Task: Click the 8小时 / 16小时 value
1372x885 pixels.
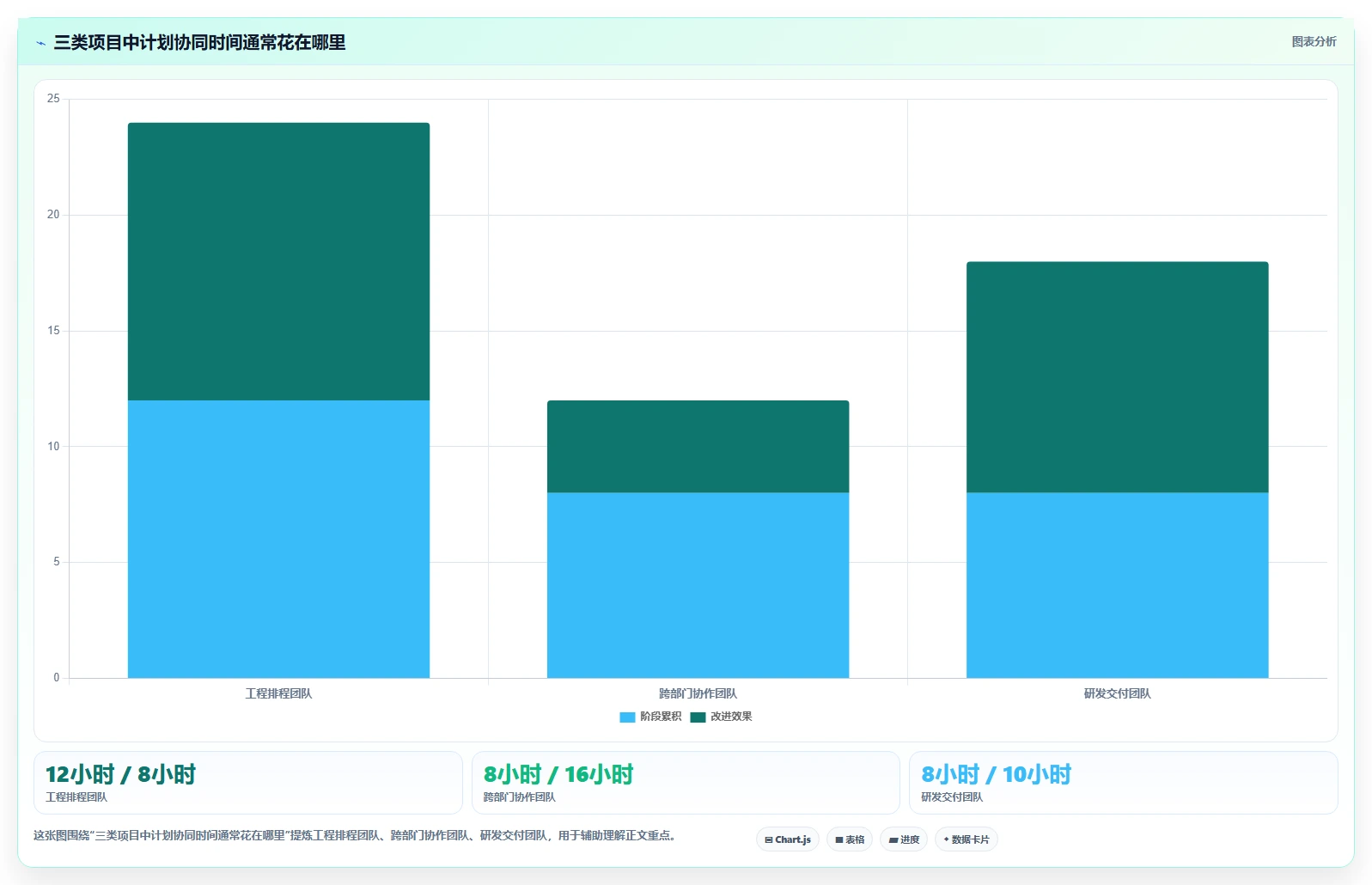Action: coord(558,774)
